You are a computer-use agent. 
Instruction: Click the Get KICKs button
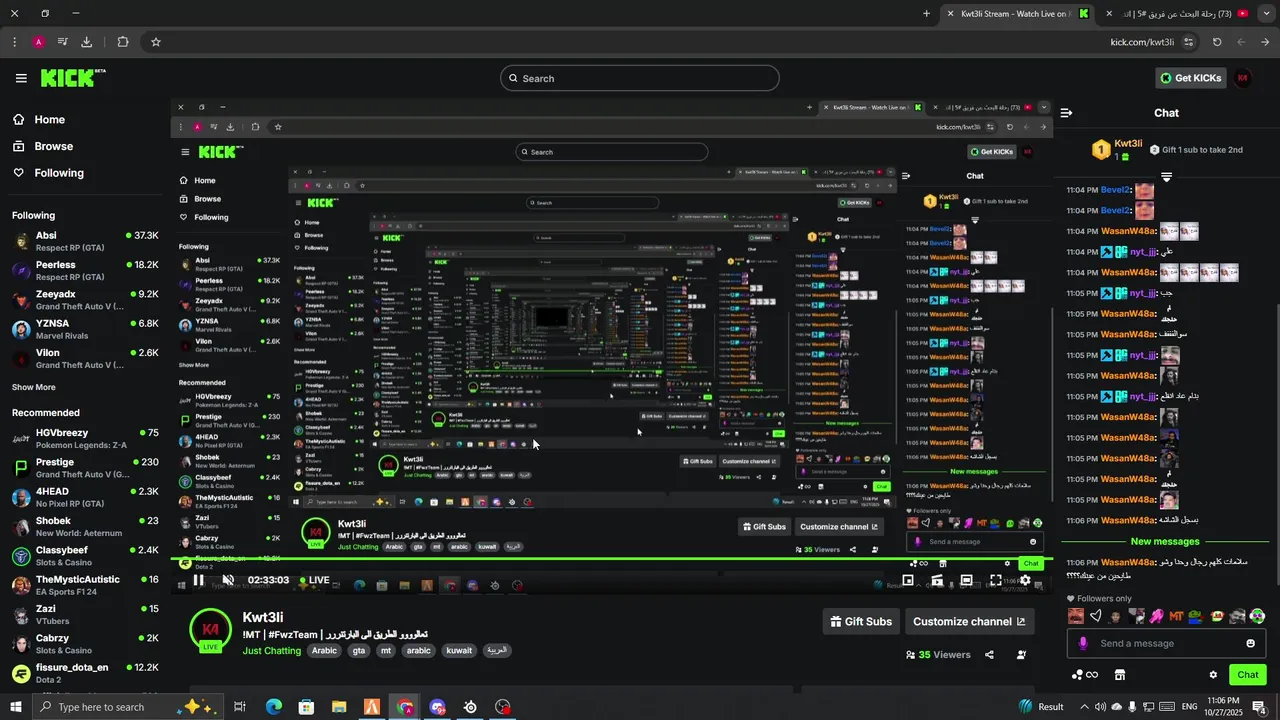pyautogui.click(x=1190, y=78)
